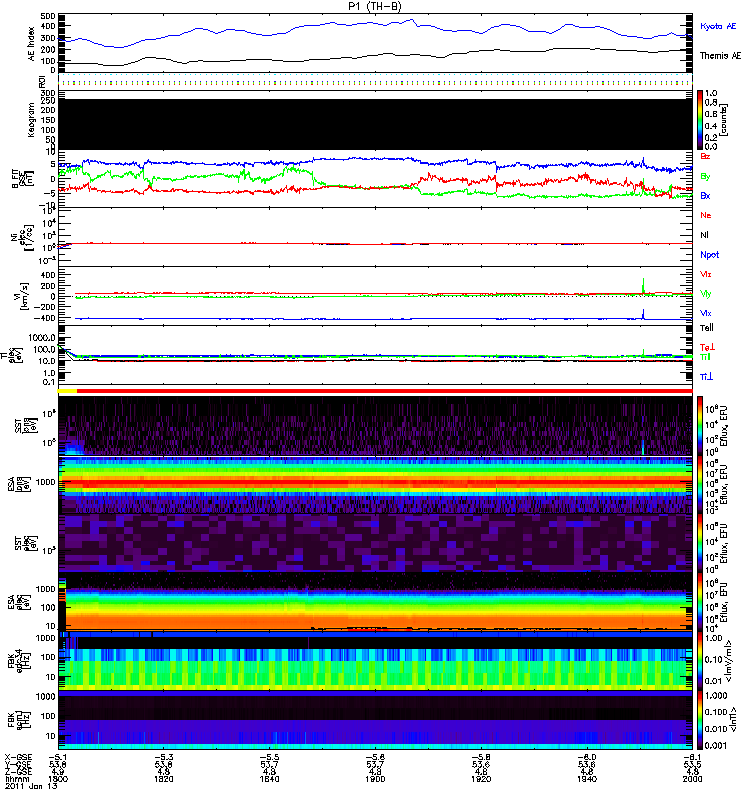Click the X-GSE value "-5.3"
Screen dimensions: 750x800
(164, 758)
